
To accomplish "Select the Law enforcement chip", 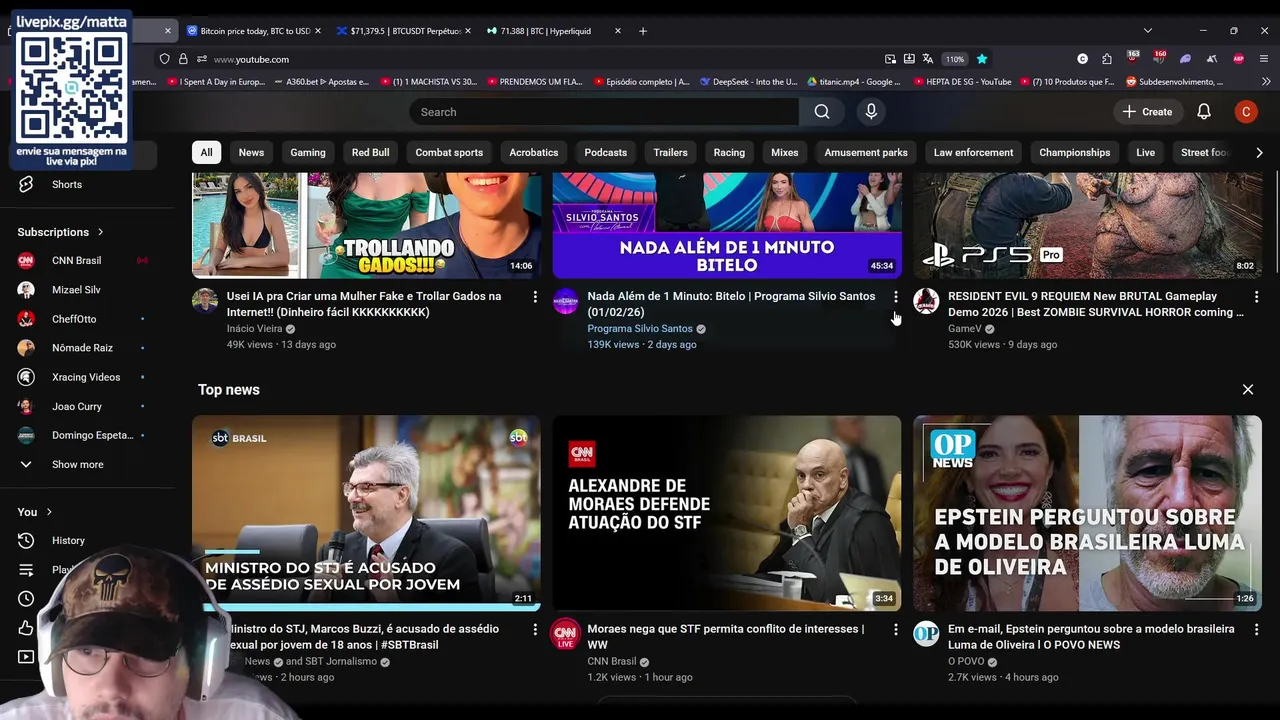I will click(973, 153).
